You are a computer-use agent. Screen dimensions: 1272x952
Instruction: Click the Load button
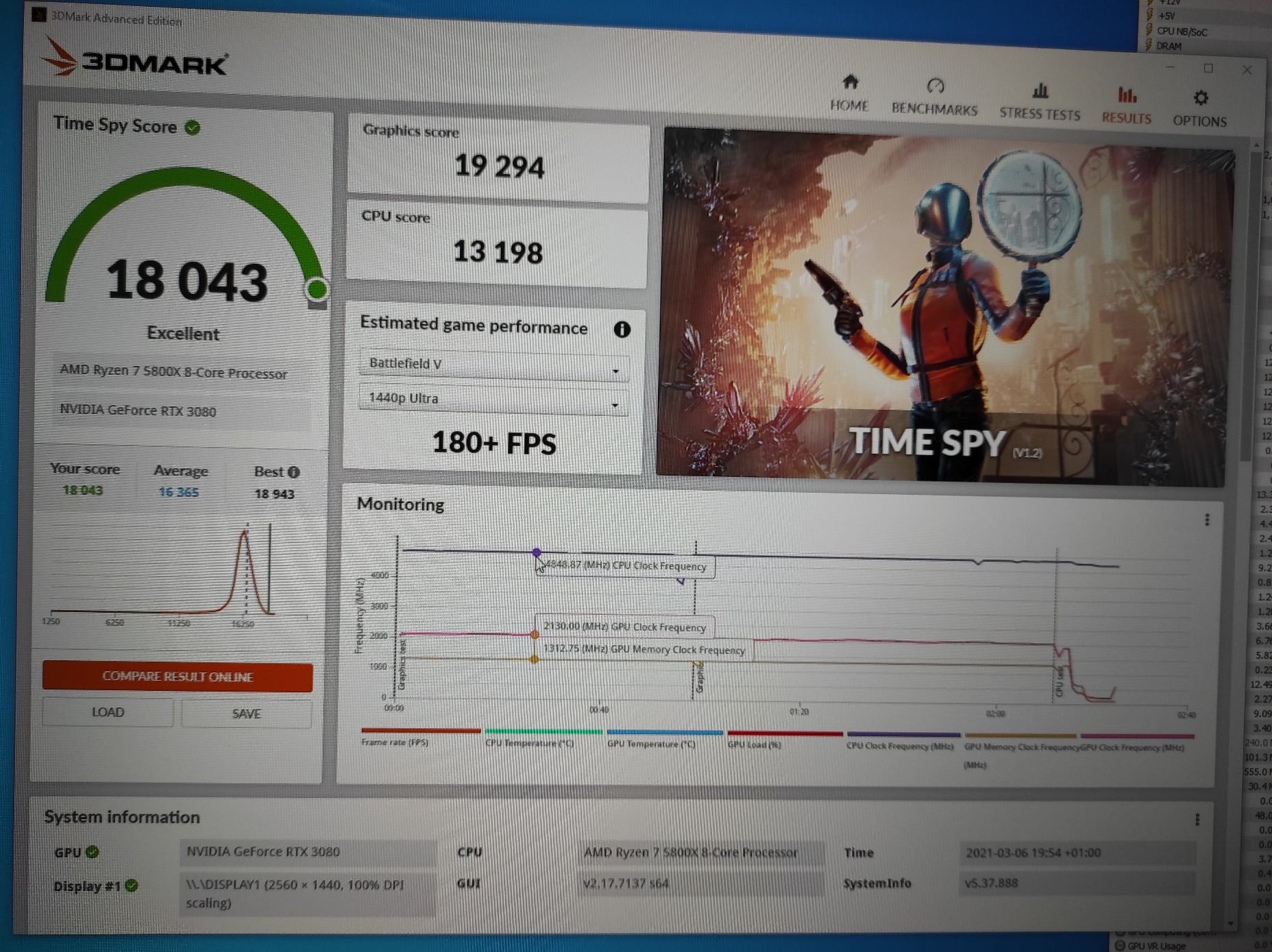click(108, 712)
